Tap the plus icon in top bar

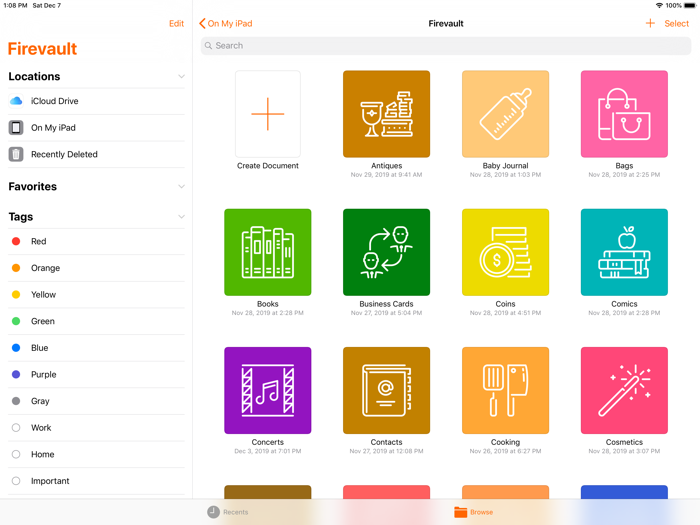[650, 23]
